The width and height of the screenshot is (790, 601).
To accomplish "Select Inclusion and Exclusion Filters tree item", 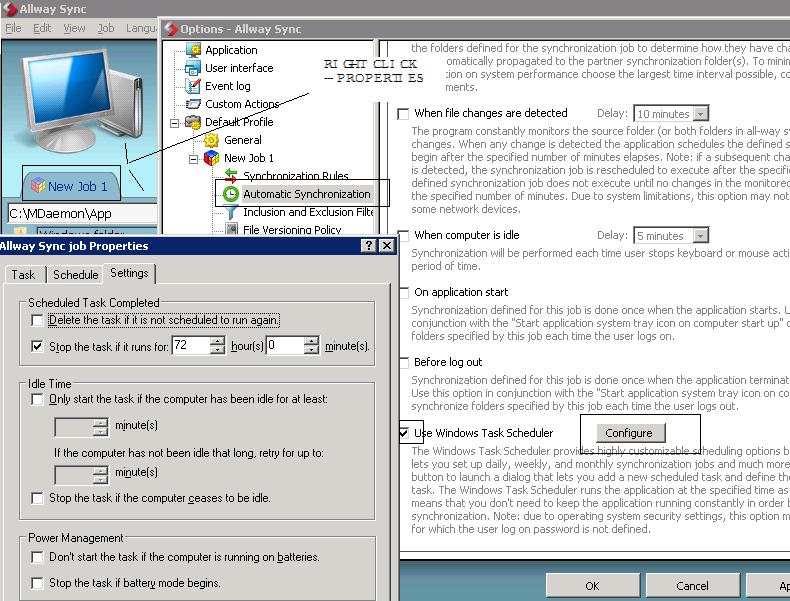I will point(308,212).
